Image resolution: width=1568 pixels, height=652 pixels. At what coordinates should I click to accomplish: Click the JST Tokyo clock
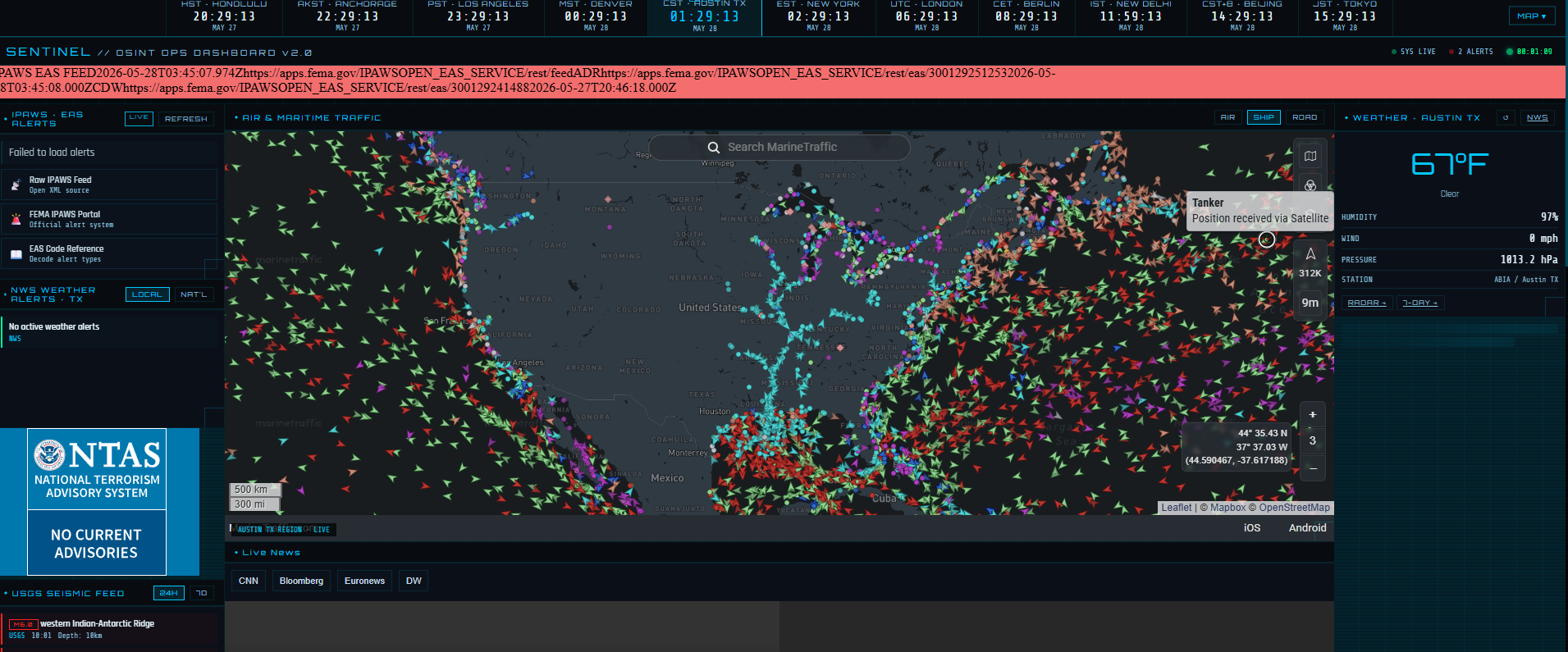[1345, 16]
